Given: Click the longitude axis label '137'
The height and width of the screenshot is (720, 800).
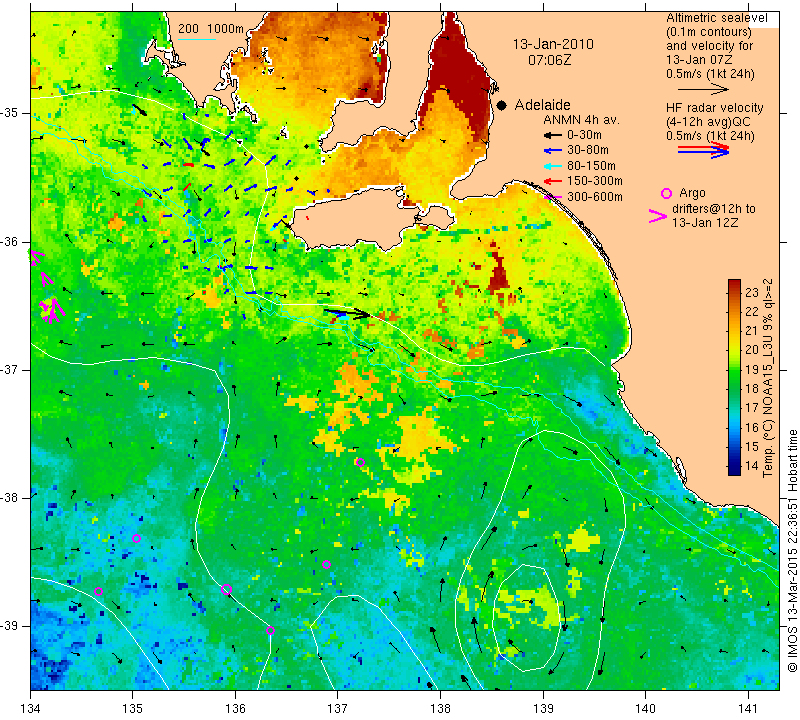Looking at the screenshot, I should pos(338,709).
